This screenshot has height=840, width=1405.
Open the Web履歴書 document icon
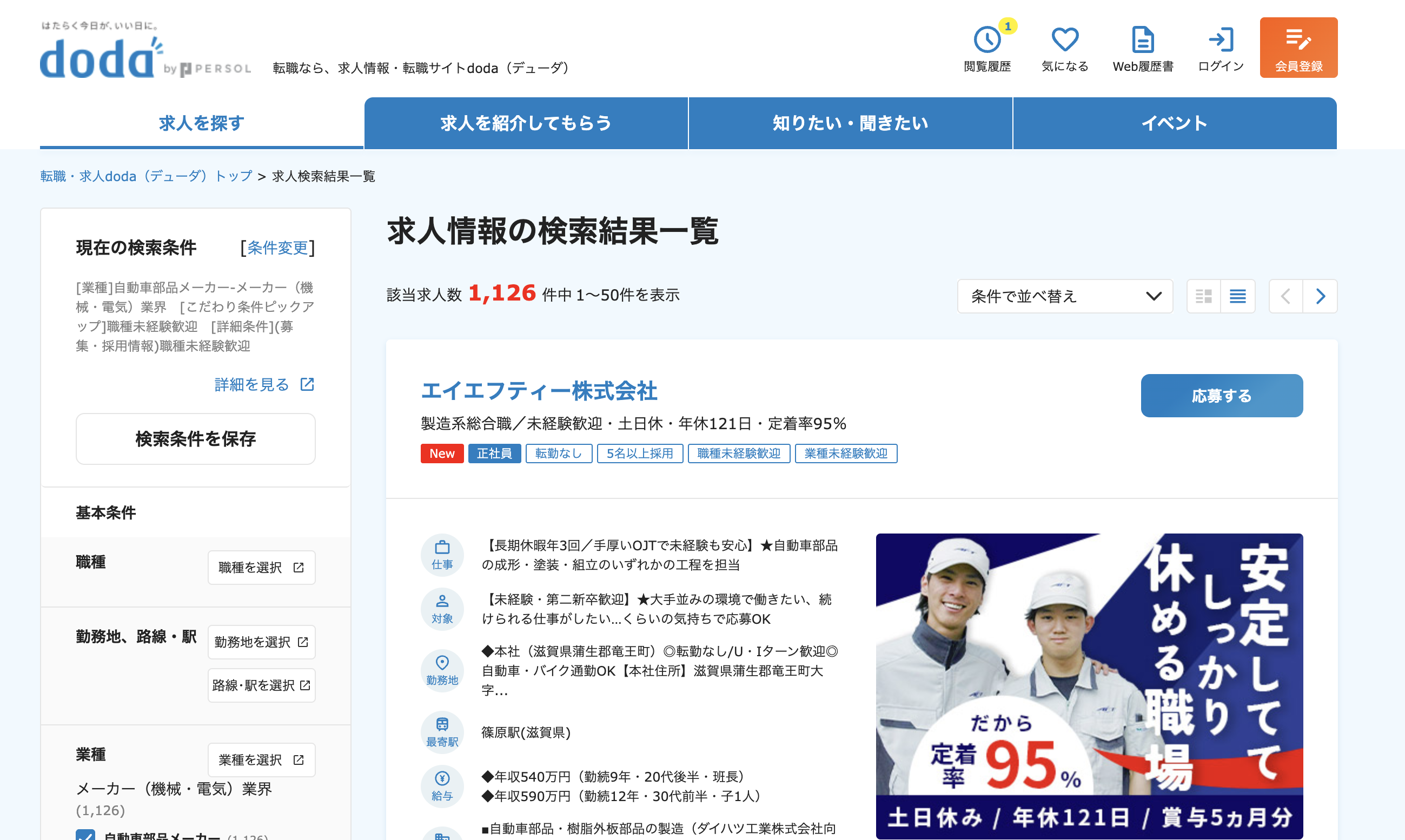coord(1143,39)
